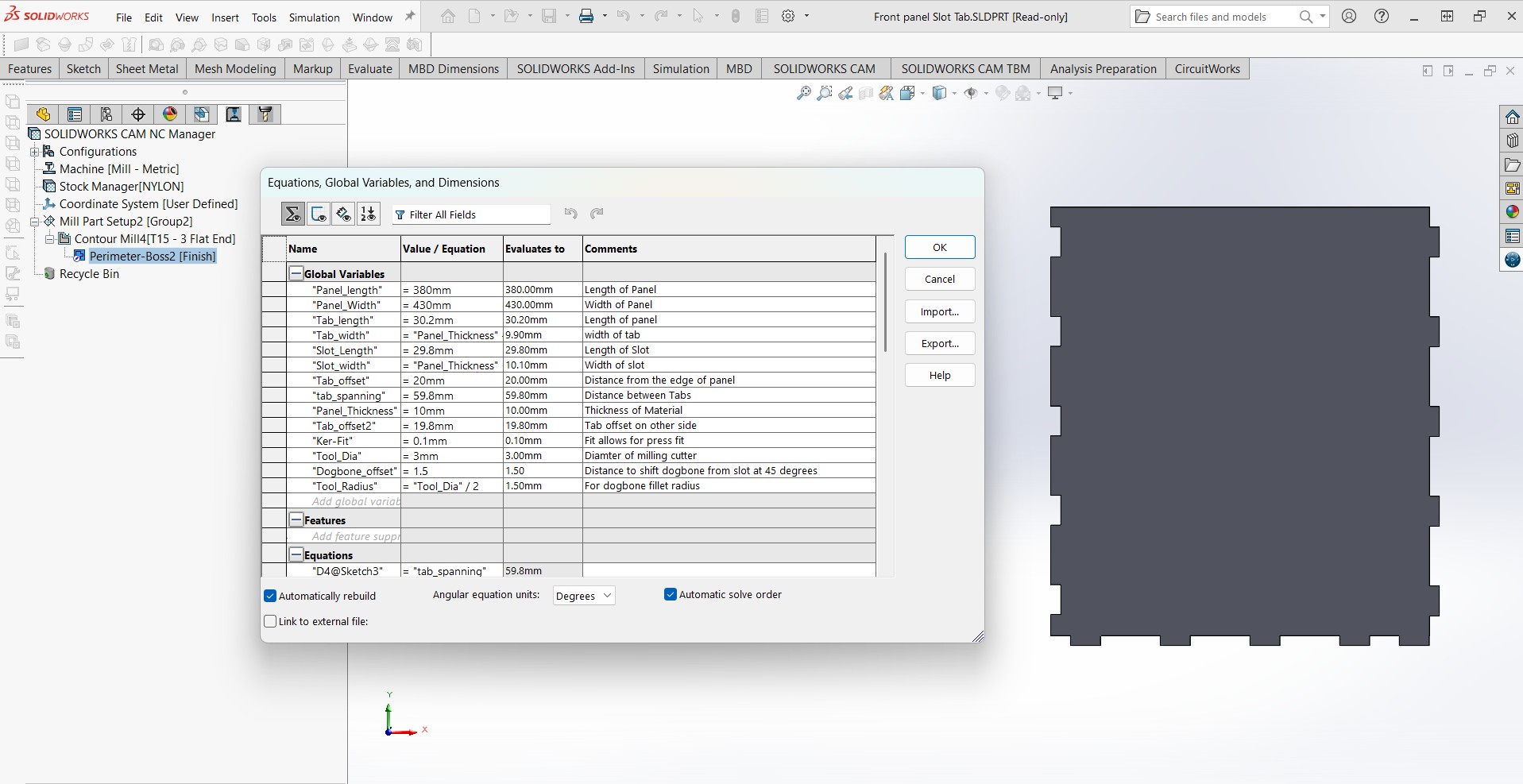Switch to Dimension View icon in dialog
1523x784 pixels.
(x=343, y=214)
